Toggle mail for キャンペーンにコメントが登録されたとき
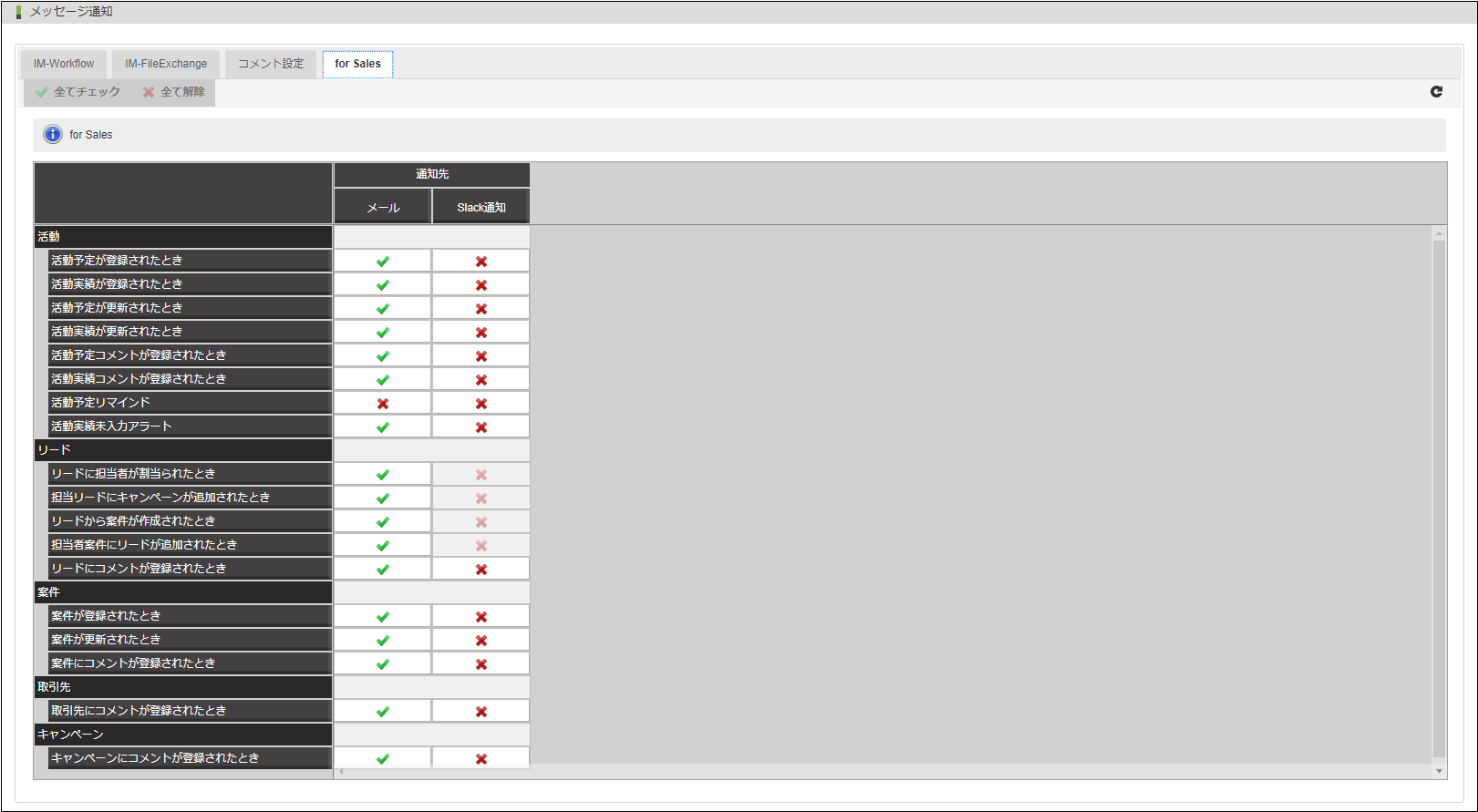The image size is (1478, 812). click(x=383, y=758)
